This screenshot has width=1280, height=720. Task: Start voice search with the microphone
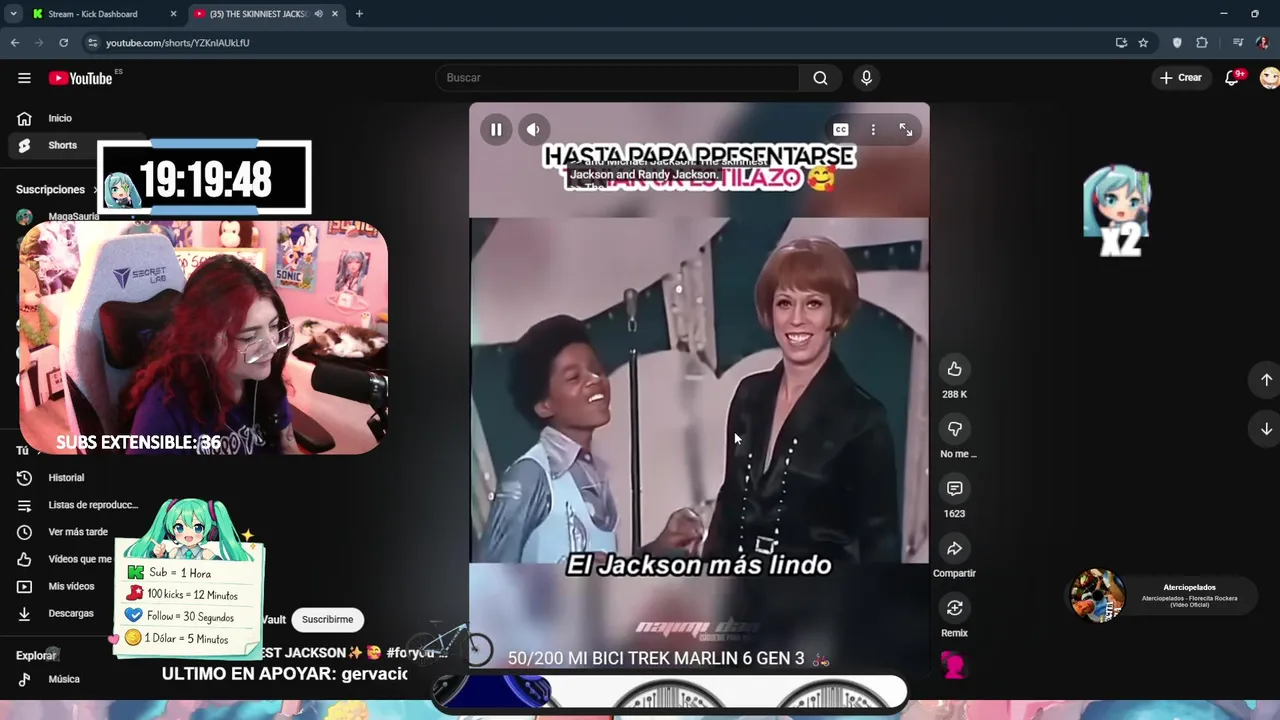pos(866,78)
